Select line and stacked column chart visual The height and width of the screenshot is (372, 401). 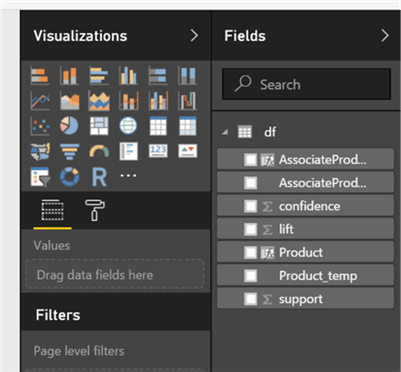pyautogui.click(x=128, y=101)
